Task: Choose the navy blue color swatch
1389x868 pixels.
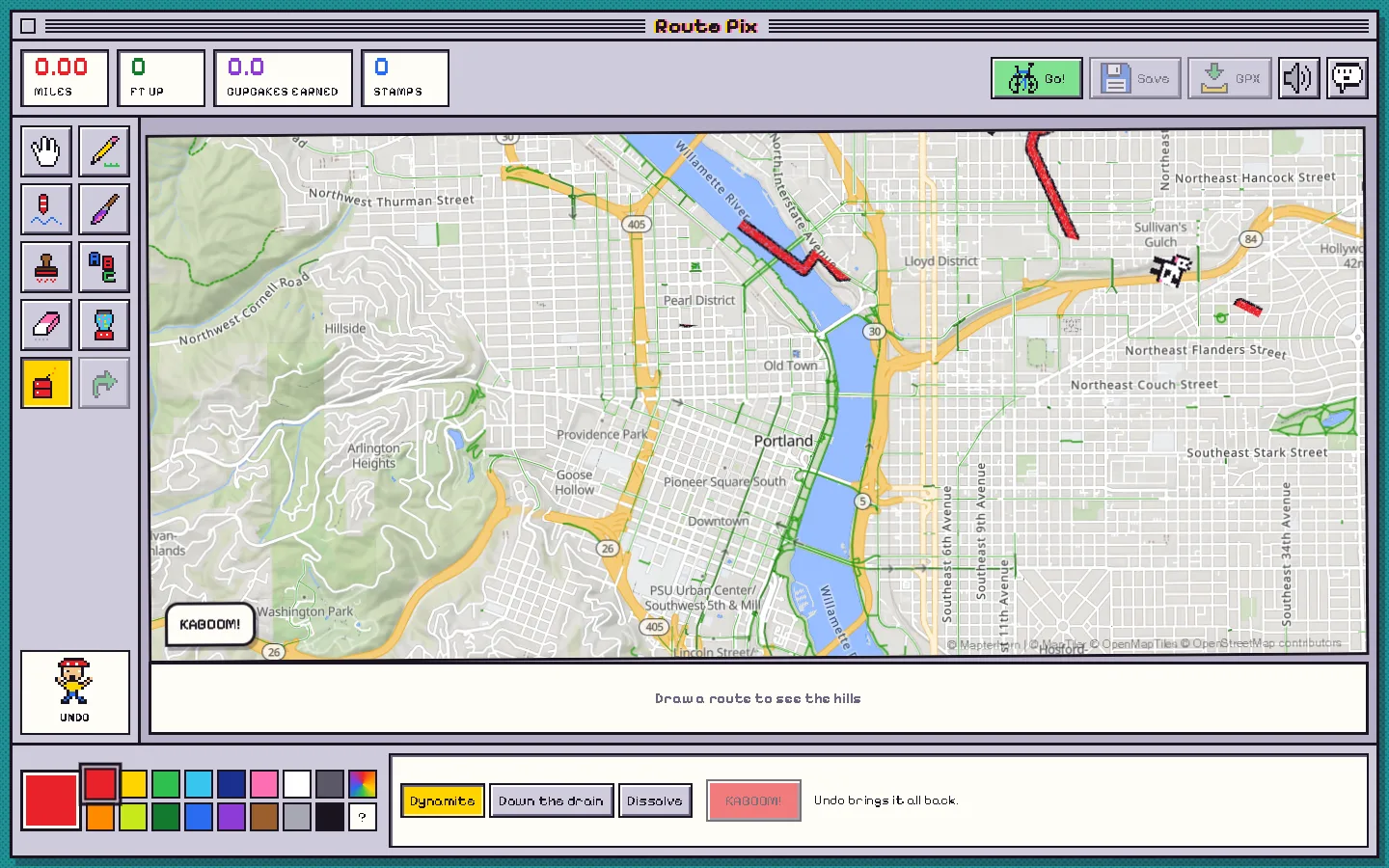Action: pos(231,784)
